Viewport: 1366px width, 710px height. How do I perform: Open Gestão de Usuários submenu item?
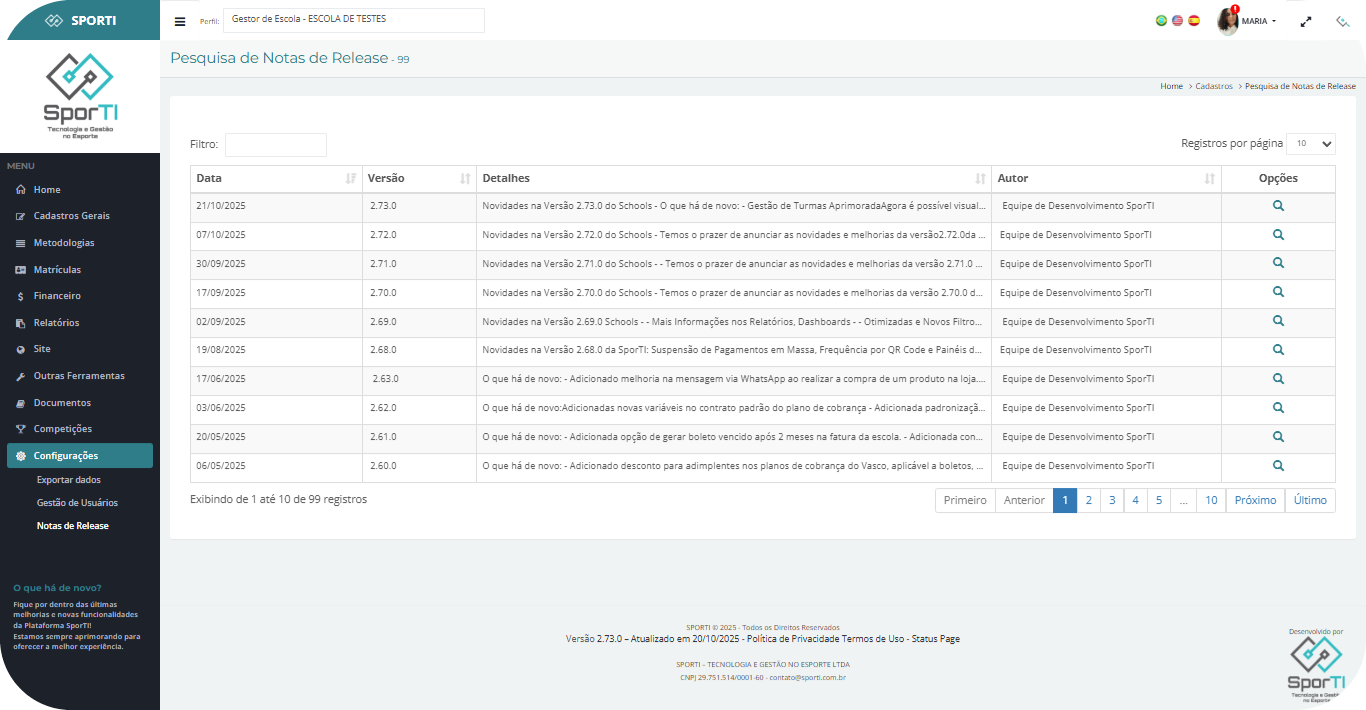[77, 503]
